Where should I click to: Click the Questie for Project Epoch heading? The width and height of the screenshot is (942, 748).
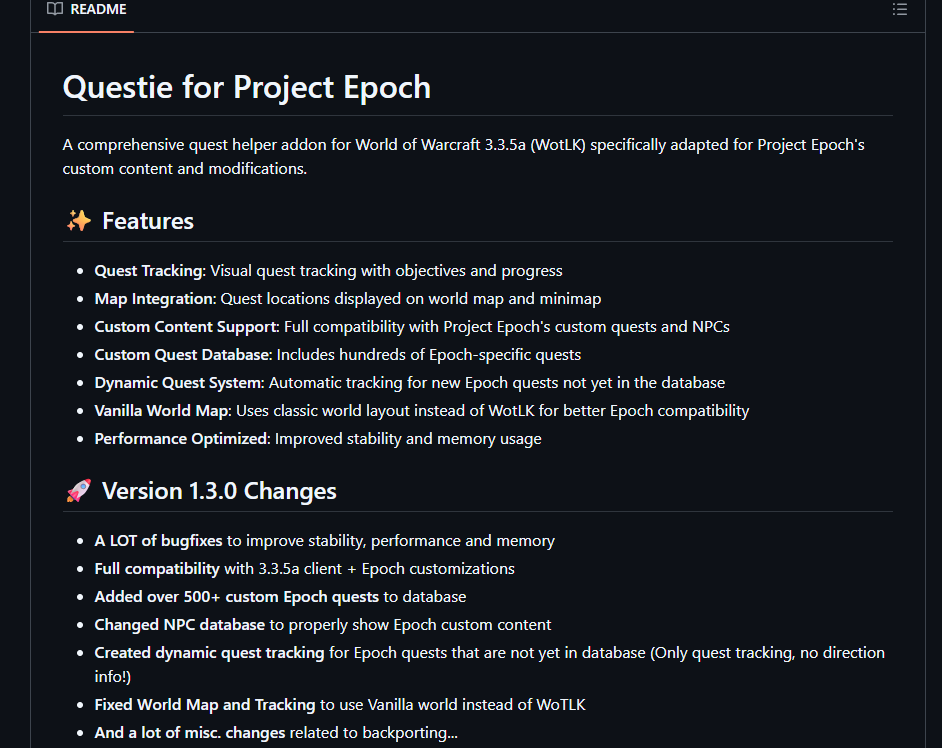click(246, 87)
